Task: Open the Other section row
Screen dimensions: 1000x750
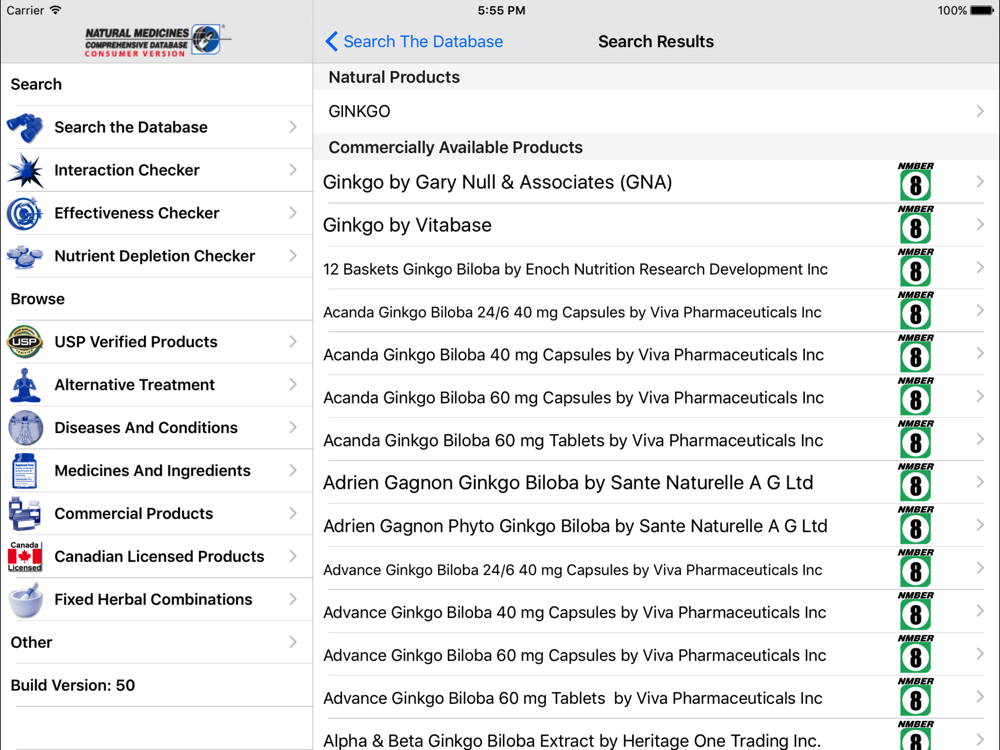Action: click(157, 642)
